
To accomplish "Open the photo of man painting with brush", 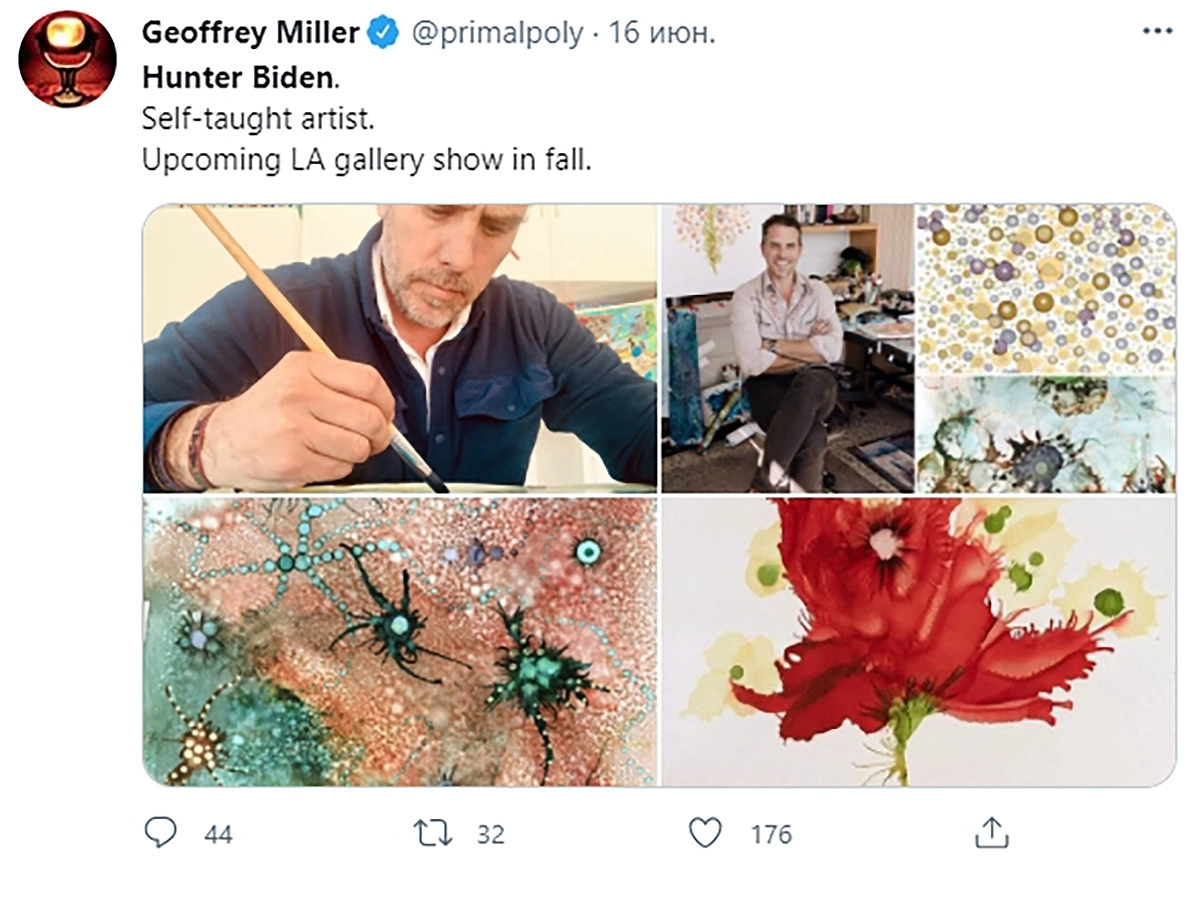I will [x=400, y=348].
